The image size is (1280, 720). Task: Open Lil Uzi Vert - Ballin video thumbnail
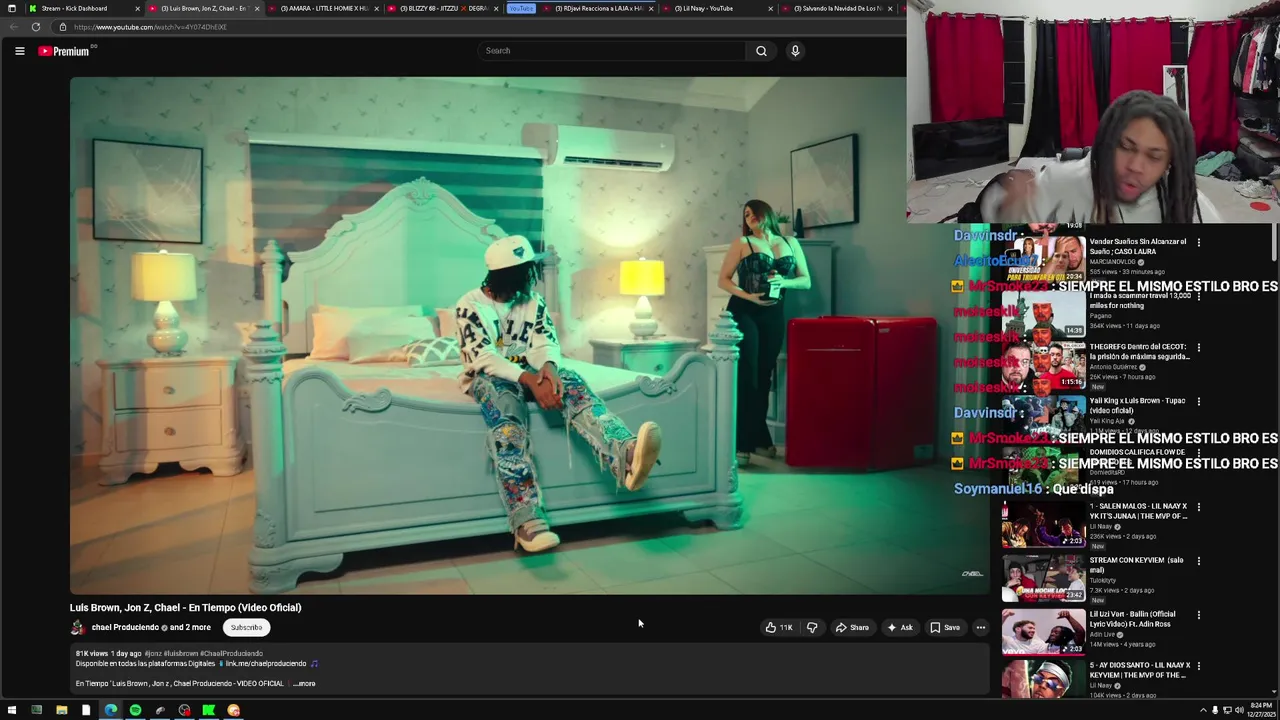(x=1044, y=632)
